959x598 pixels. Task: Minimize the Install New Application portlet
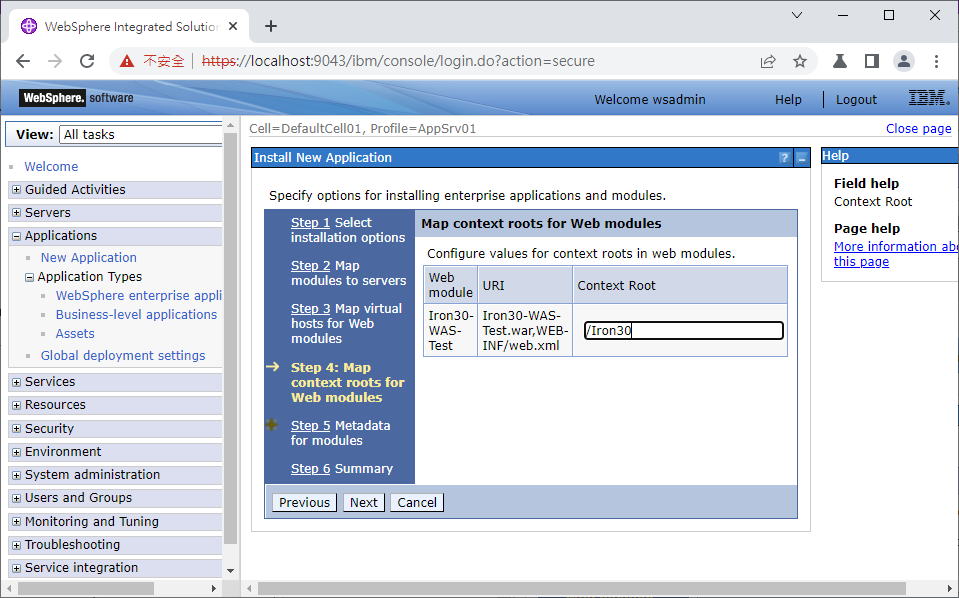[x=801, y=158]
